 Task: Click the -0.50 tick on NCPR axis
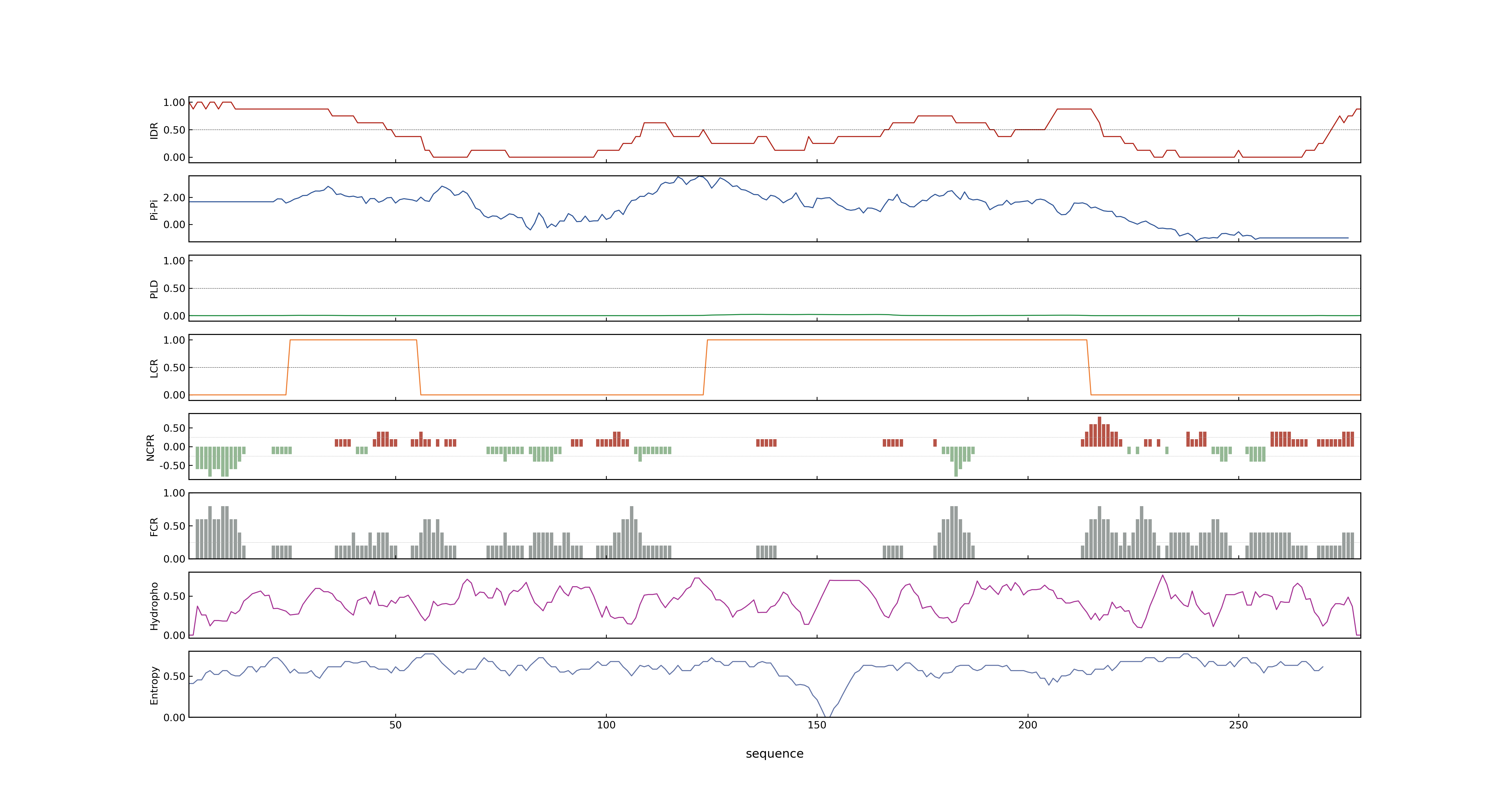[x=172, y=466]
